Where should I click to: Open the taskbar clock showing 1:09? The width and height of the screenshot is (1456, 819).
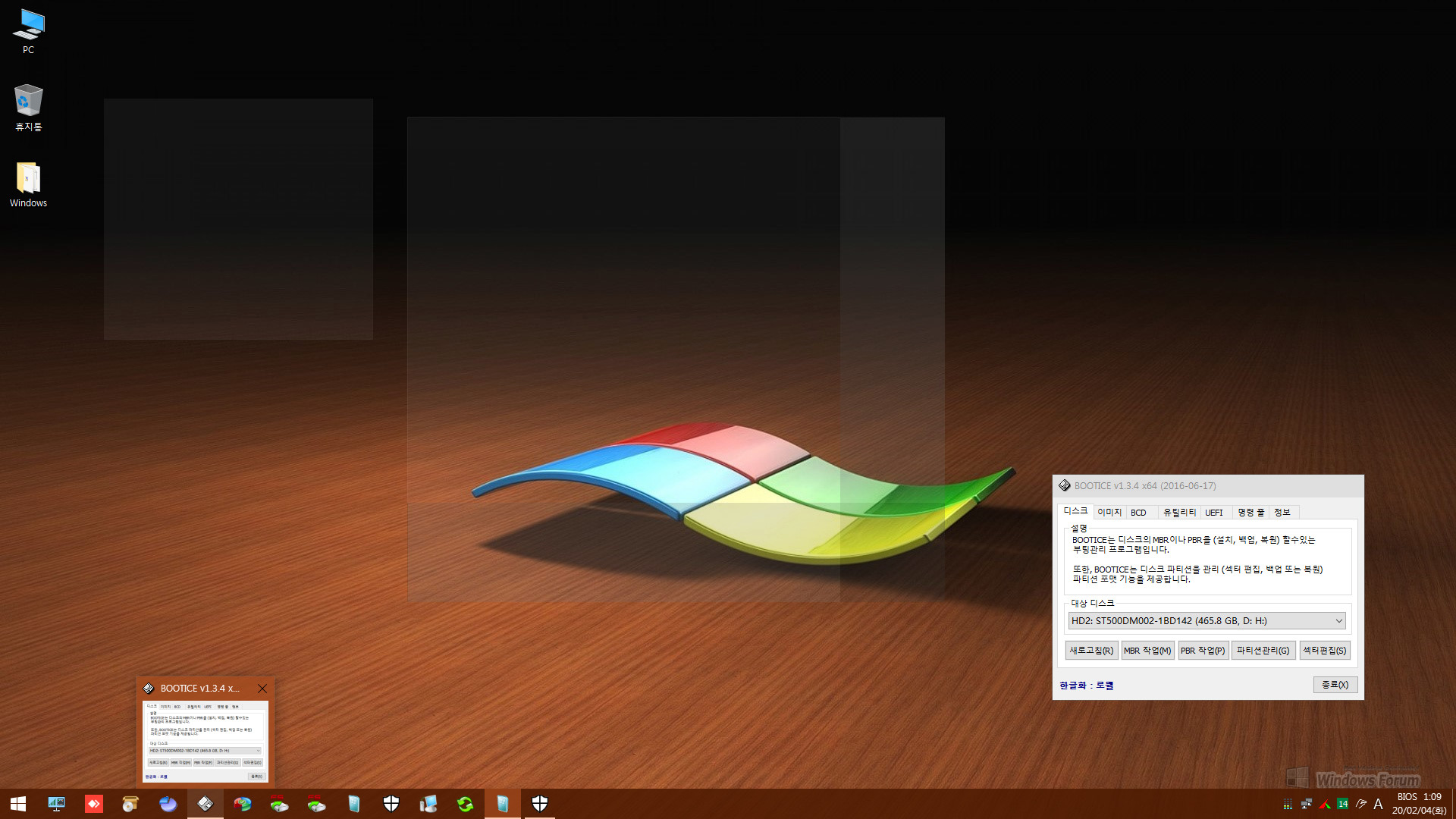click(x=1419, y=804)
